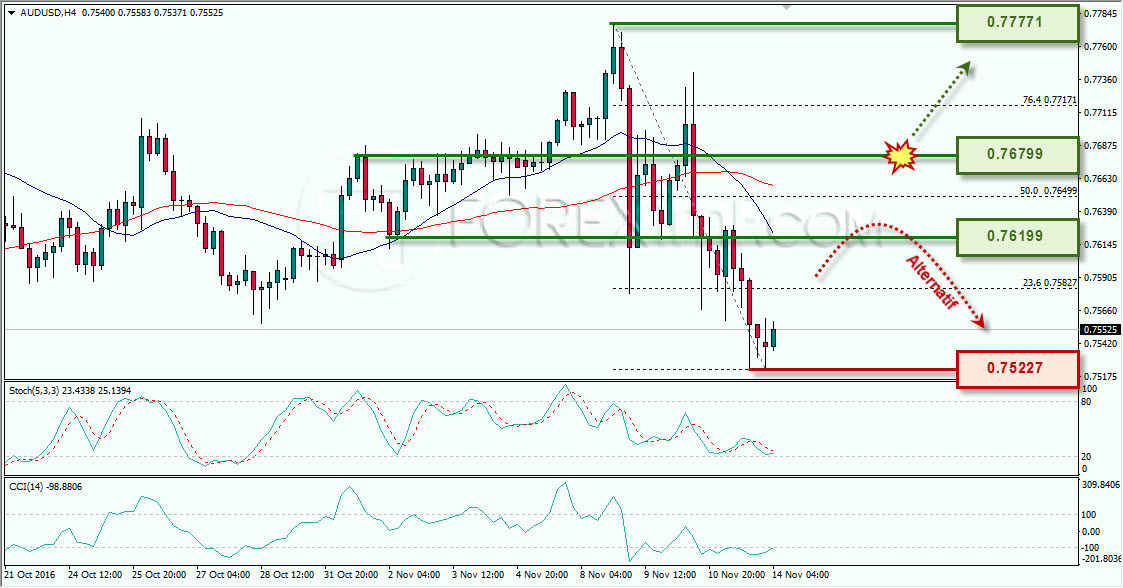Viewport: 1123px width, 588px height.
Task: Select the Fibonacci 23.6 0.75827 label
Action: [1049, 283]
